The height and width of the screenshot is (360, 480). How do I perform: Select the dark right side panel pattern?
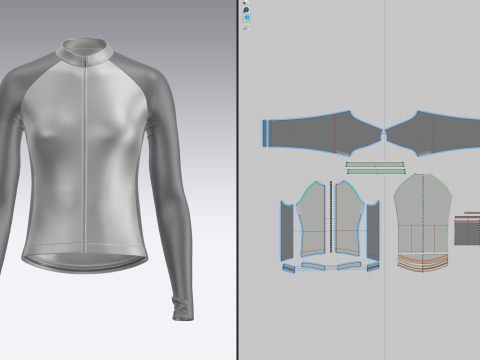point(373,230)
